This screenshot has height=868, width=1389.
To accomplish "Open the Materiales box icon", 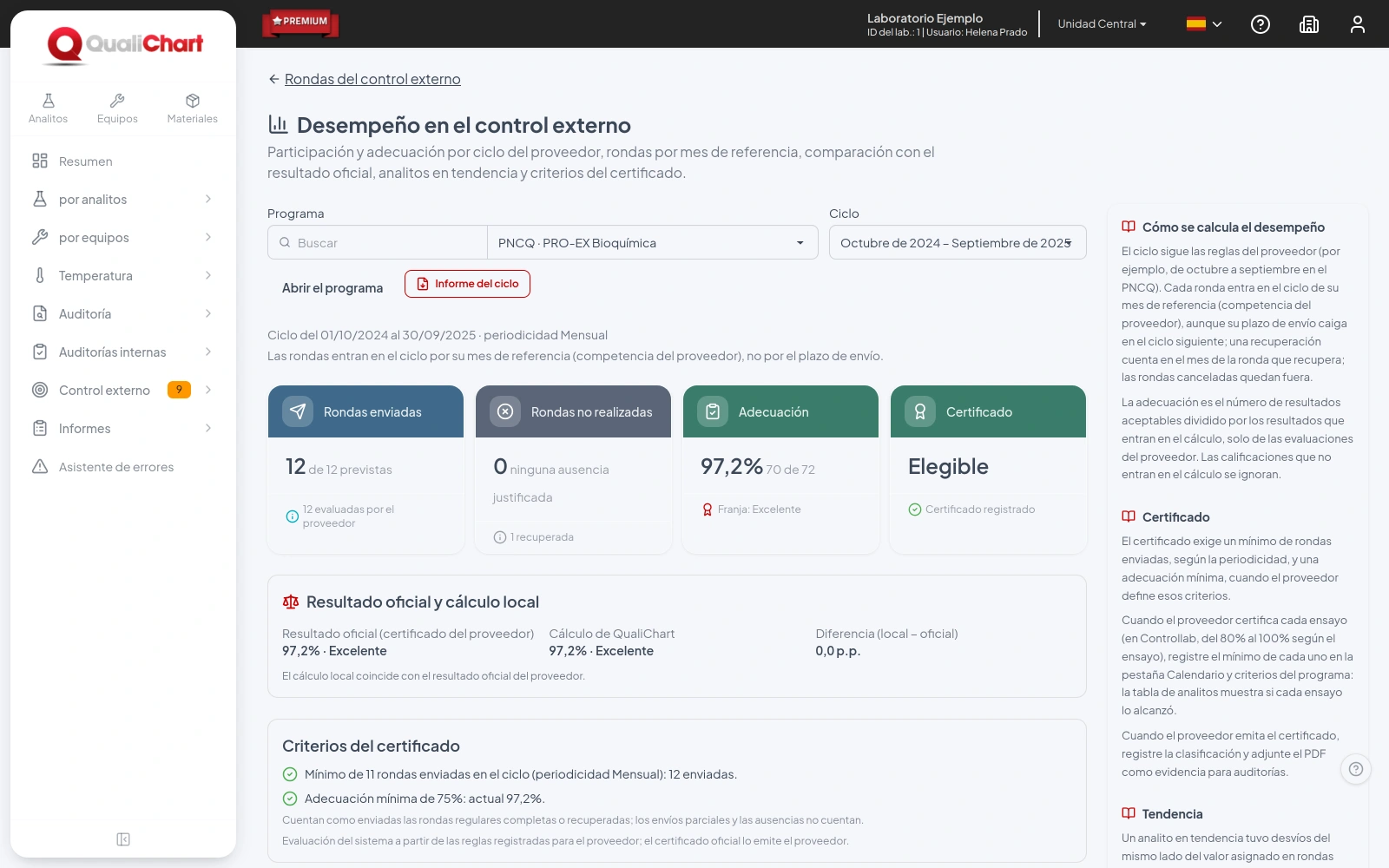I will (193, 101).
